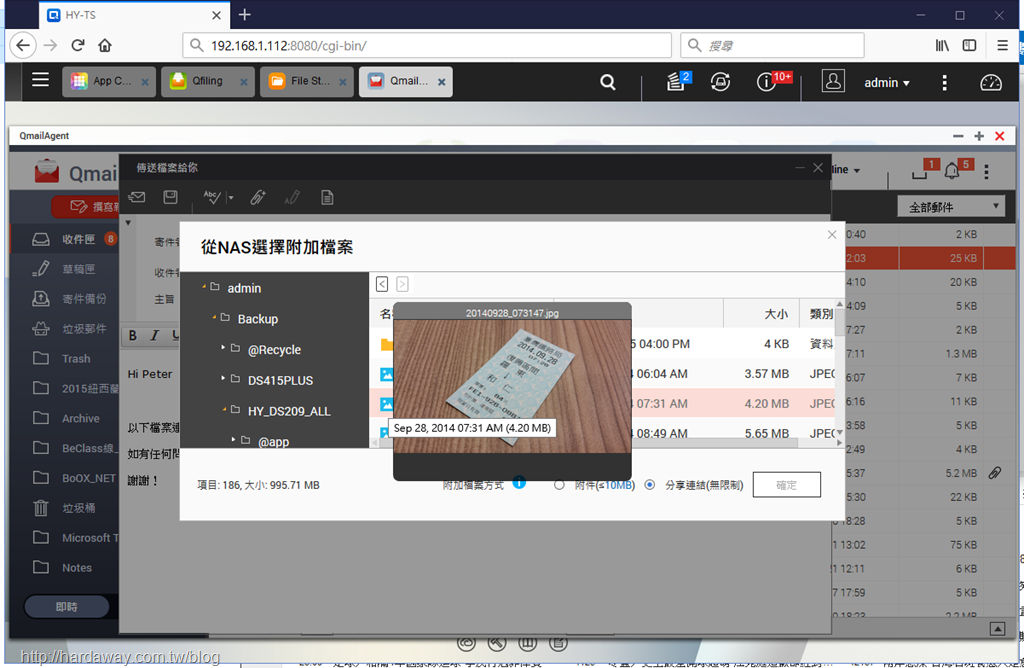Close the NAS attachment picker dialog
1024x668 pixels.
[x=831, y=234]
